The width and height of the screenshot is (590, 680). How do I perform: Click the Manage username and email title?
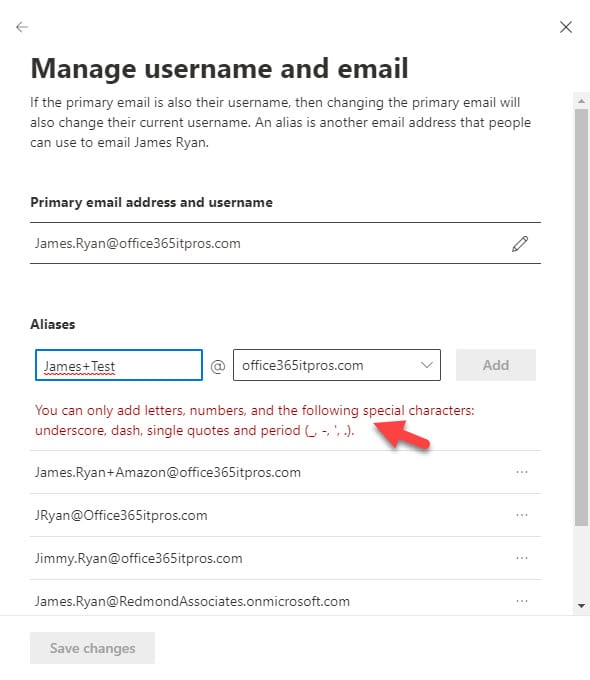click(220, 69)
